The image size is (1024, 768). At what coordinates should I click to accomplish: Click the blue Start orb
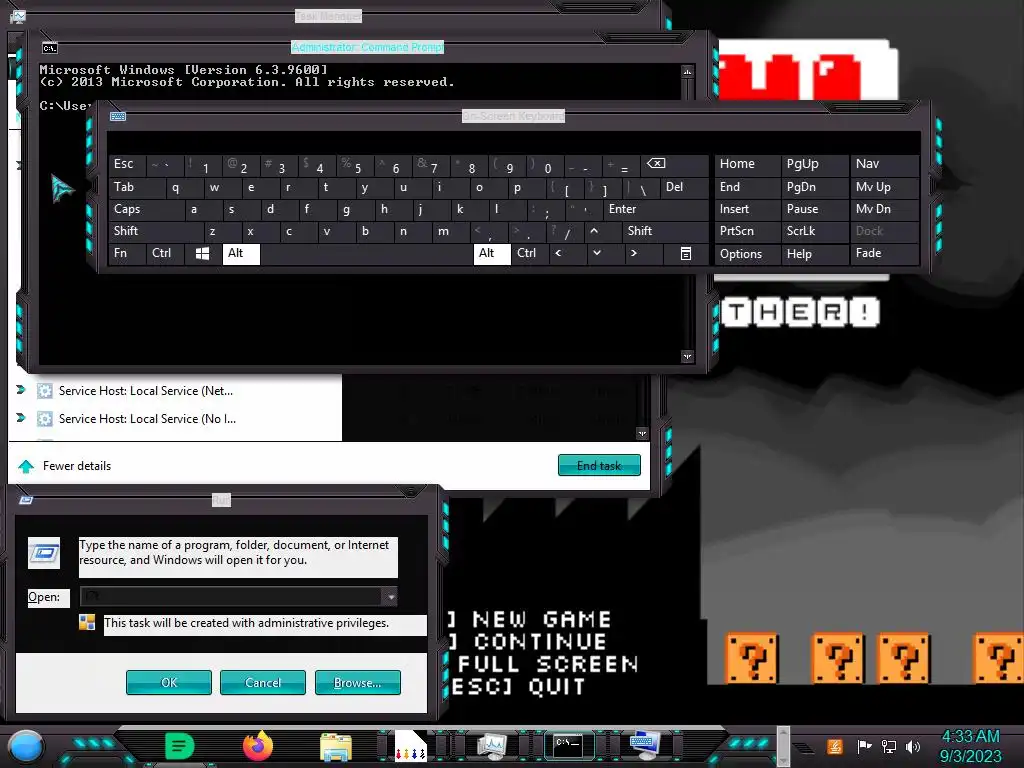point(25,746)
